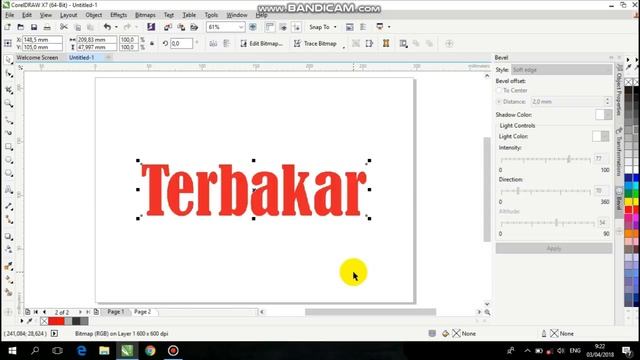Select the Crop tool in toolbox

[9, 89]
